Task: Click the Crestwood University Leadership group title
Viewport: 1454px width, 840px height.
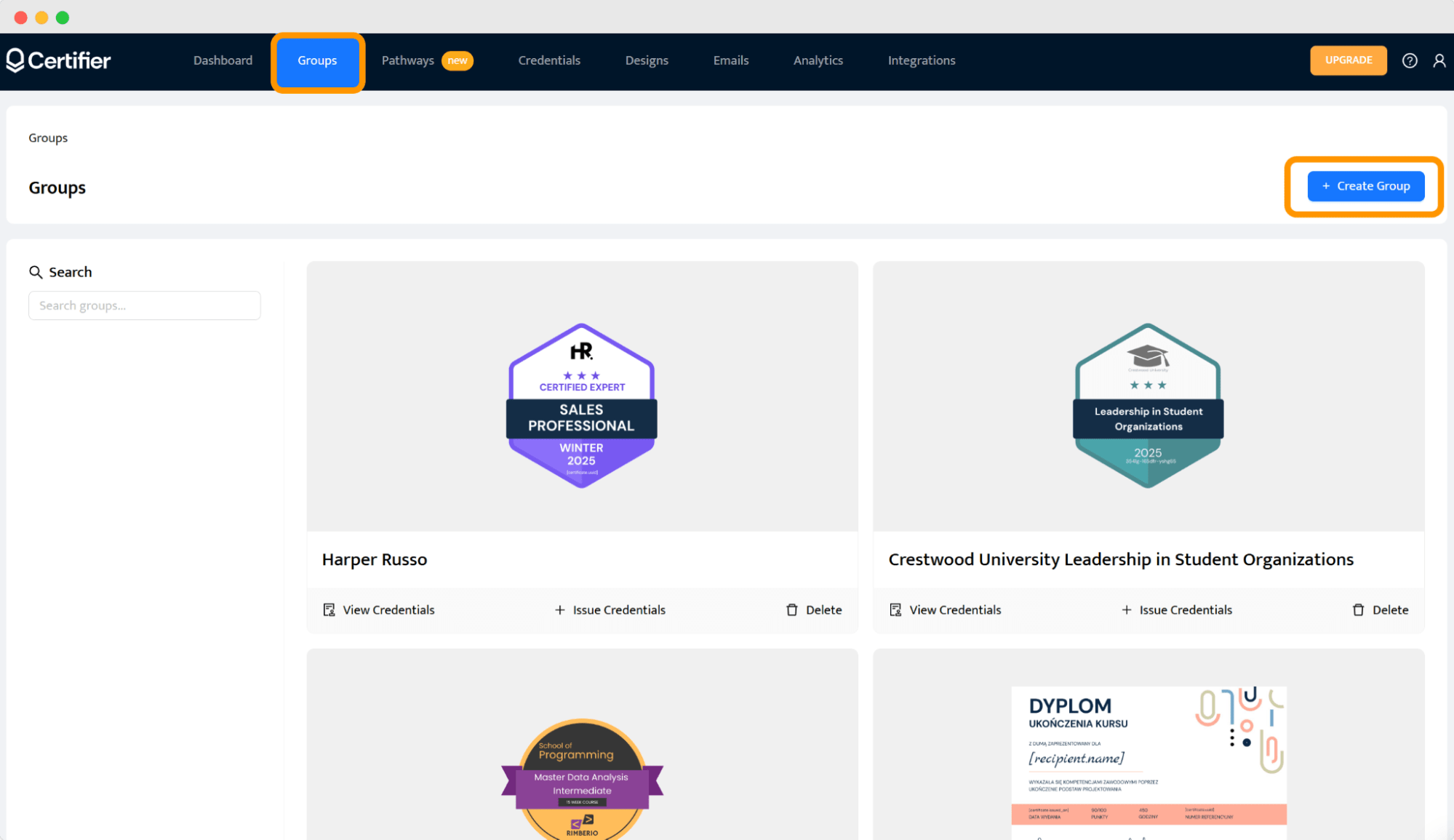Action: point(1121,559)
